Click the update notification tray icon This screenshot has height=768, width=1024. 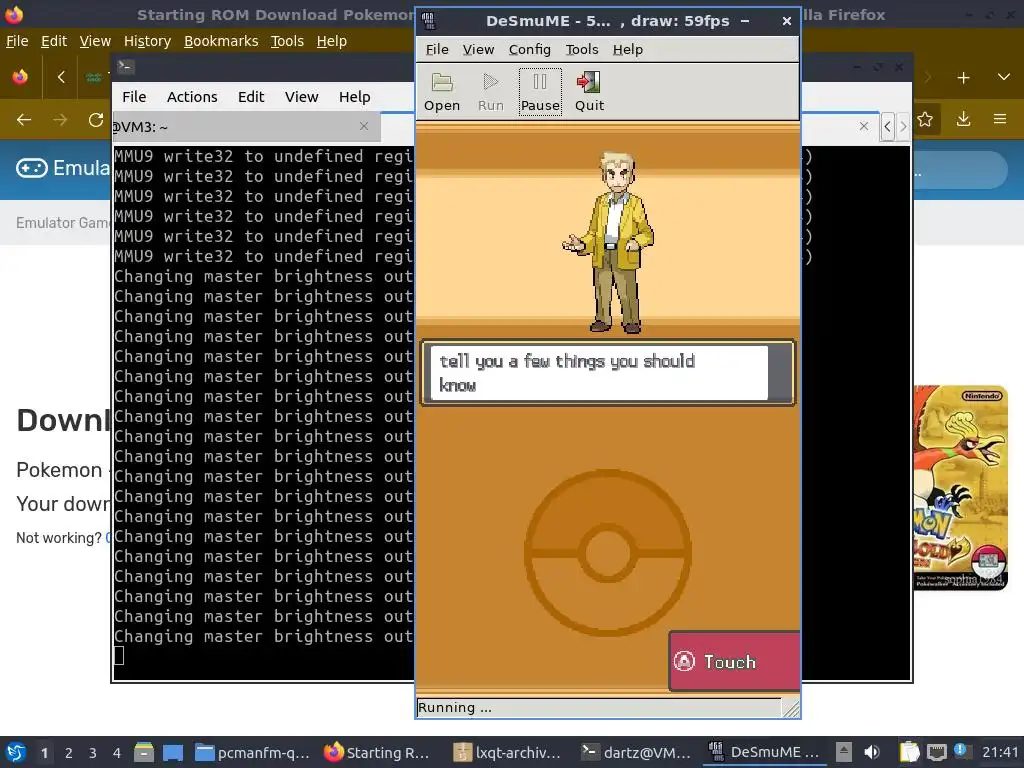click(x=960, y=750)
